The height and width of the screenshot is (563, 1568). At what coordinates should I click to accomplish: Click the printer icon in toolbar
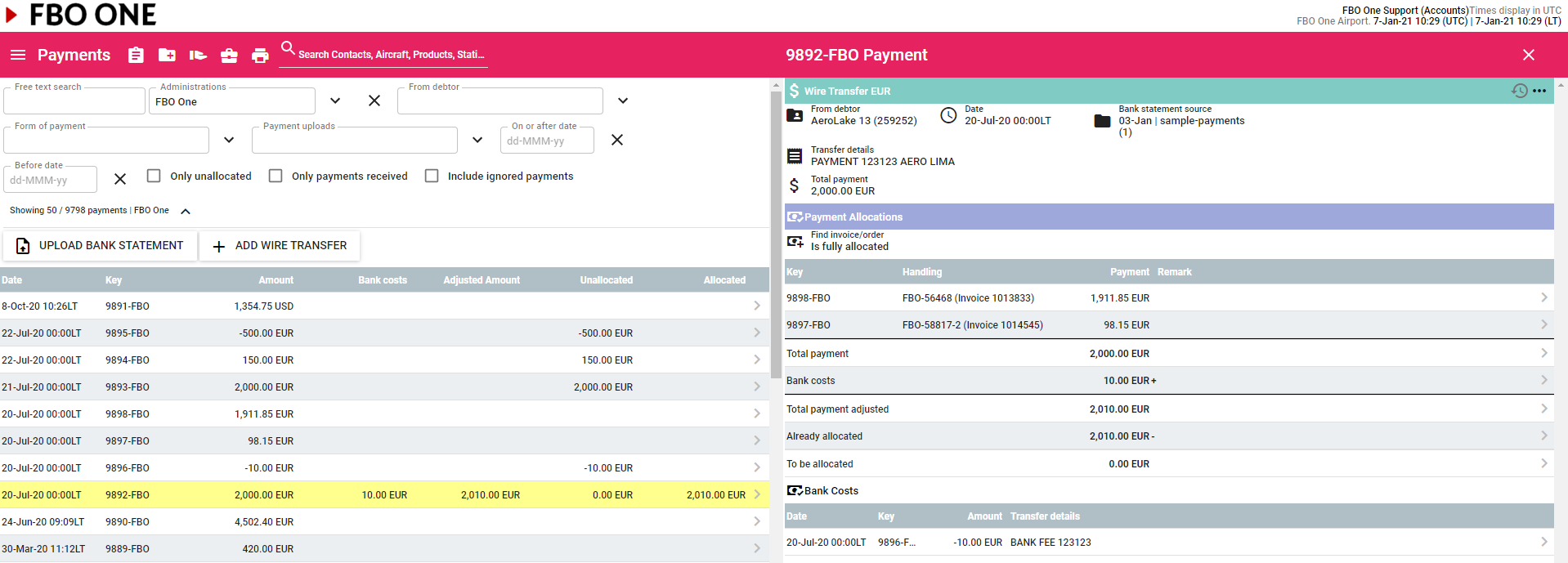[260, 55]
